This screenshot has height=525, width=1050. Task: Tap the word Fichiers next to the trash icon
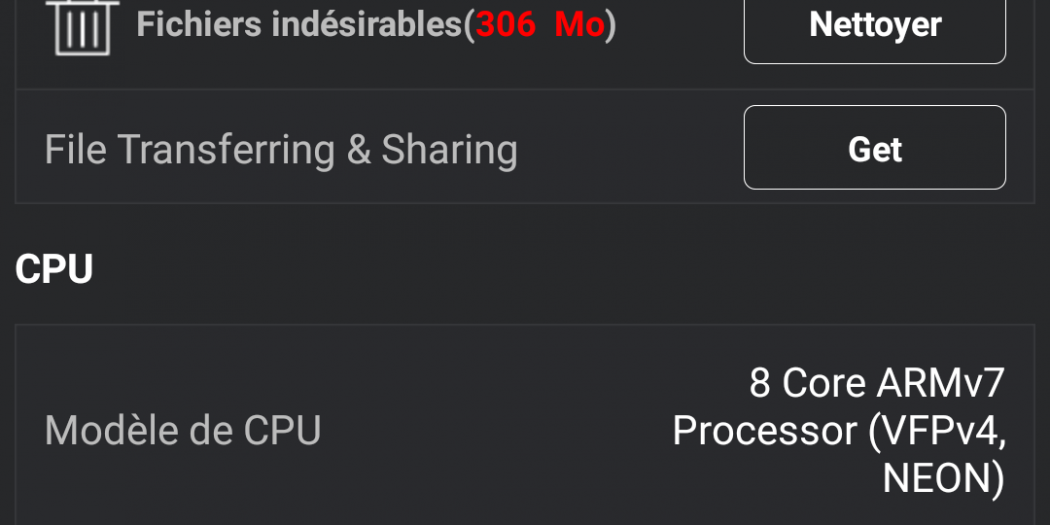pos(199,24)
